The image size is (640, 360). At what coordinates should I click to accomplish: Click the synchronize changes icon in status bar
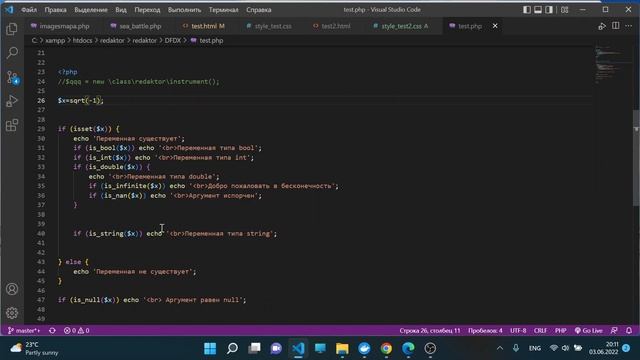pos(52,330)
